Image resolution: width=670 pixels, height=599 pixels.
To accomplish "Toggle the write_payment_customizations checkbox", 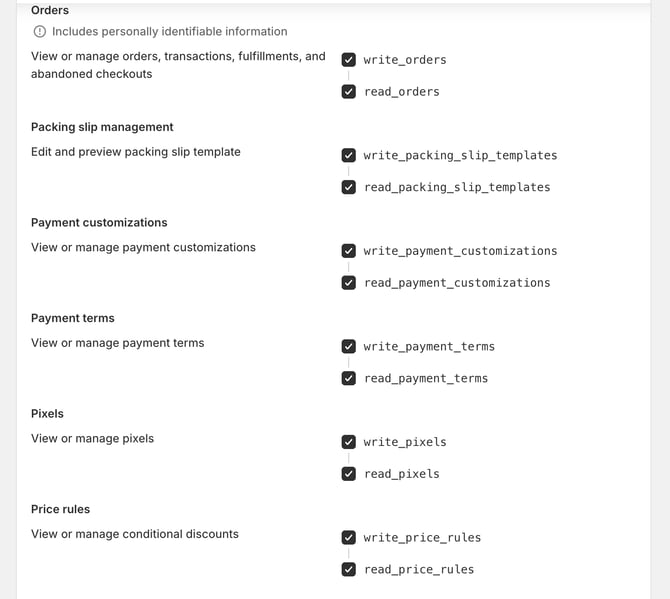I will click(x=348, y=251).
